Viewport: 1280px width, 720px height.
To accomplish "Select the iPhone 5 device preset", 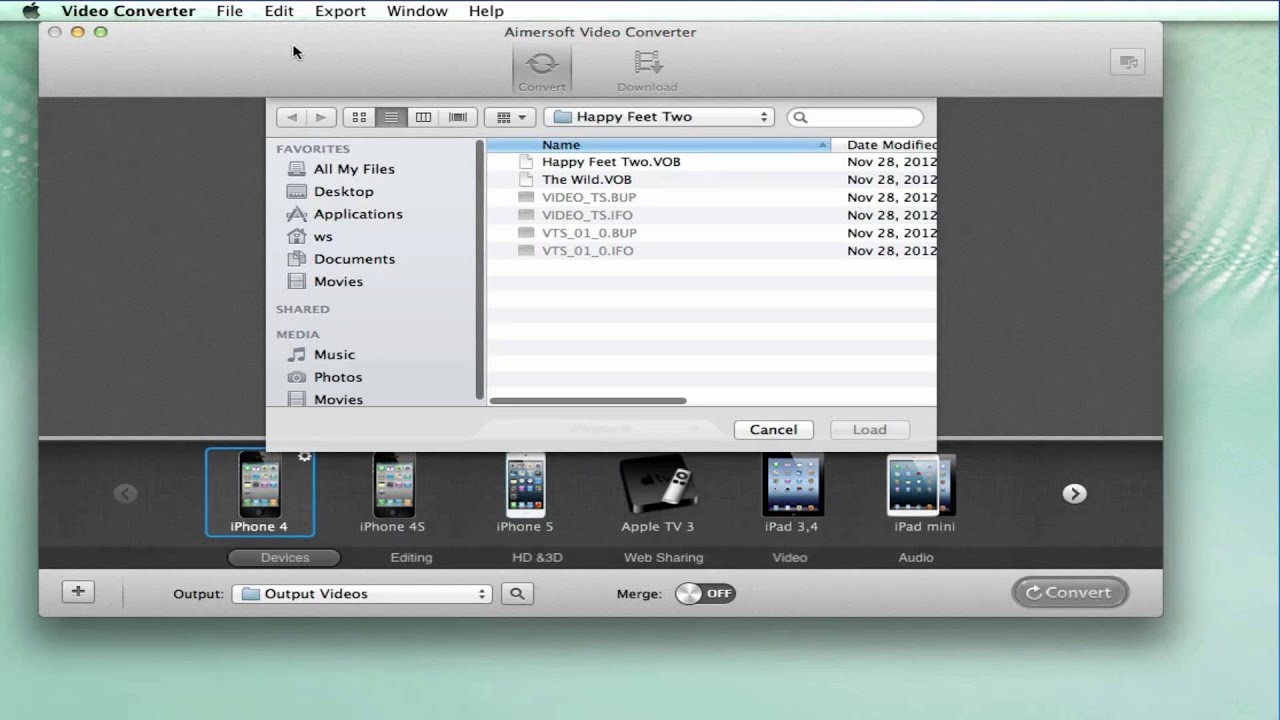I will click(525, 492).
